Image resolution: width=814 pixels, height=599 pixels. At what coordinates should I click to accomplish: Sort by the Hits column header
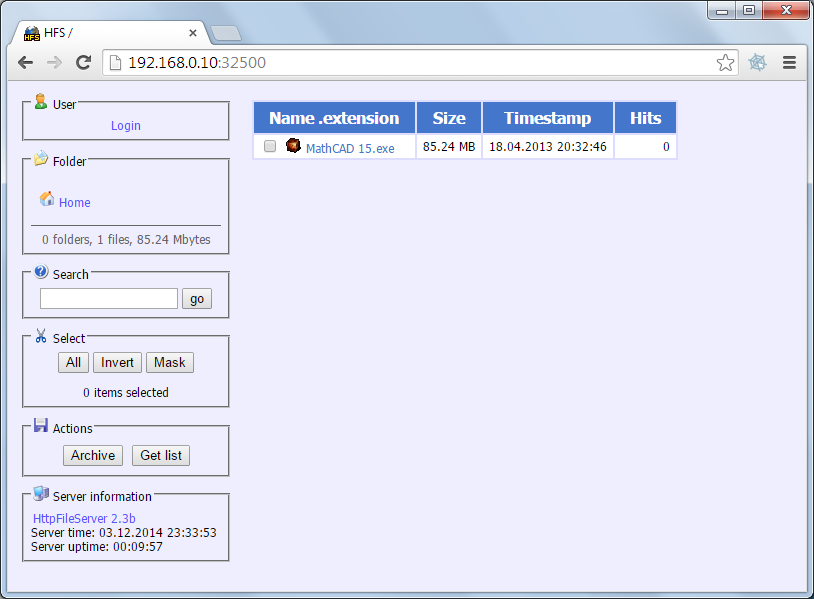pyautogui.click(x=645, y=118)
